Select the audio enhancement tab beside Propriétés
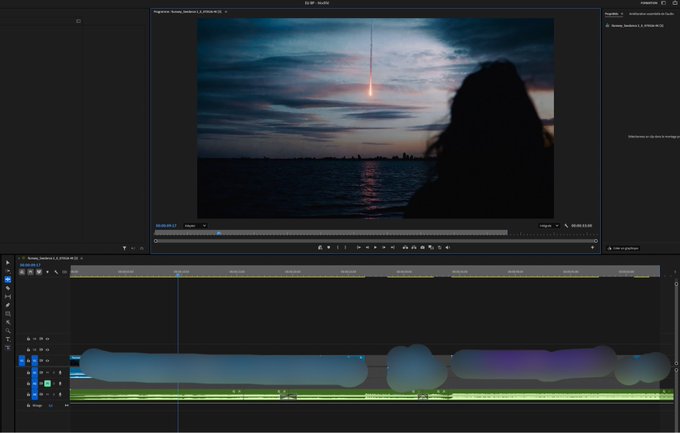This screenshot has width=680, height=433. point(651,14)
